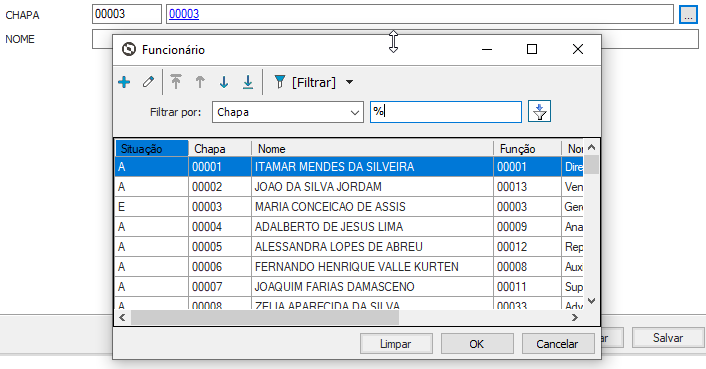Click Função cell 00013
The height and width of the screenshot is (369, 706).
pos(527,186)
